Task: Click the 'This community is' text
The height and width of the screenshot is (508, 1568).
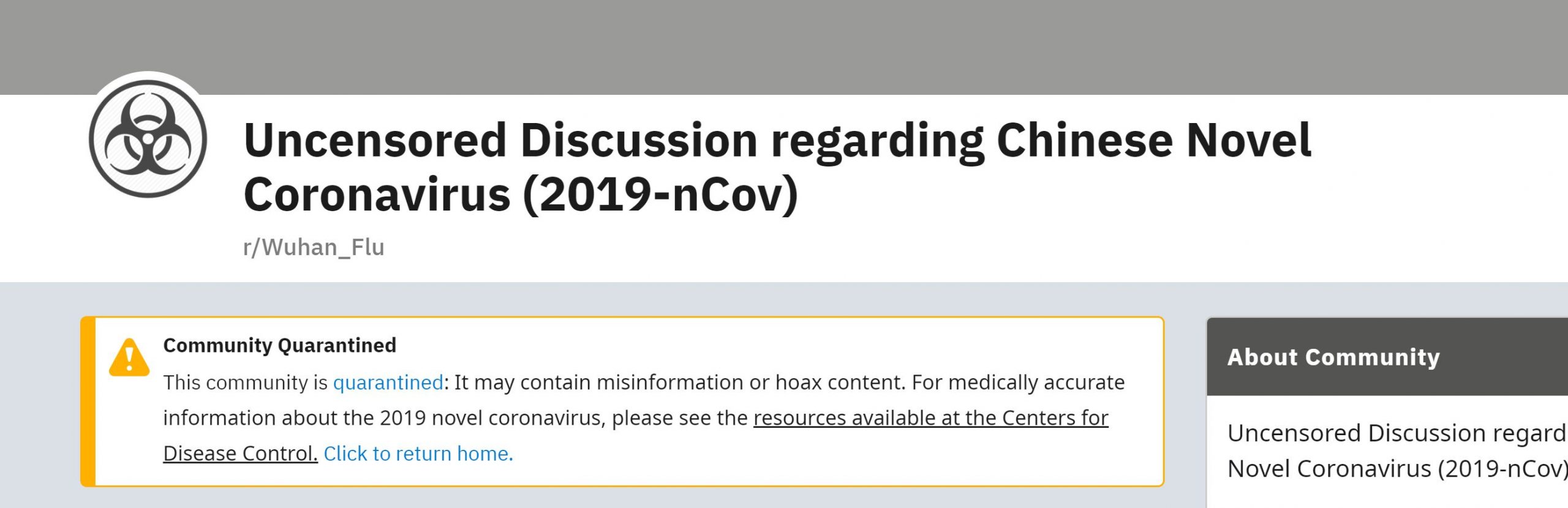Action: [x=245, y=383]
